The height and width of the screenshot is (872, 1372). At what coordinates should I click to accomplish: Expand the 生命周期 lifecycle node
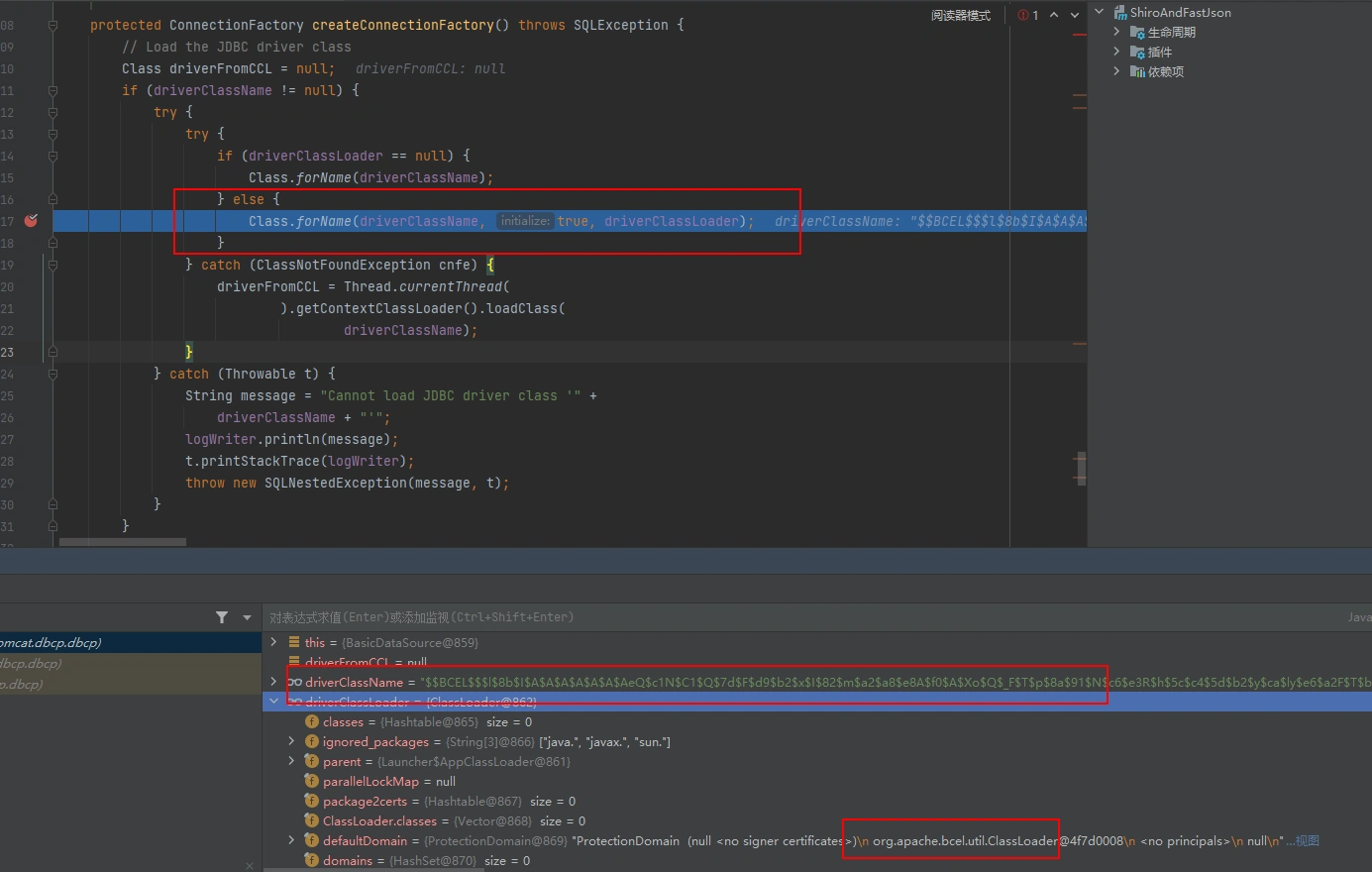point(1116,32)
